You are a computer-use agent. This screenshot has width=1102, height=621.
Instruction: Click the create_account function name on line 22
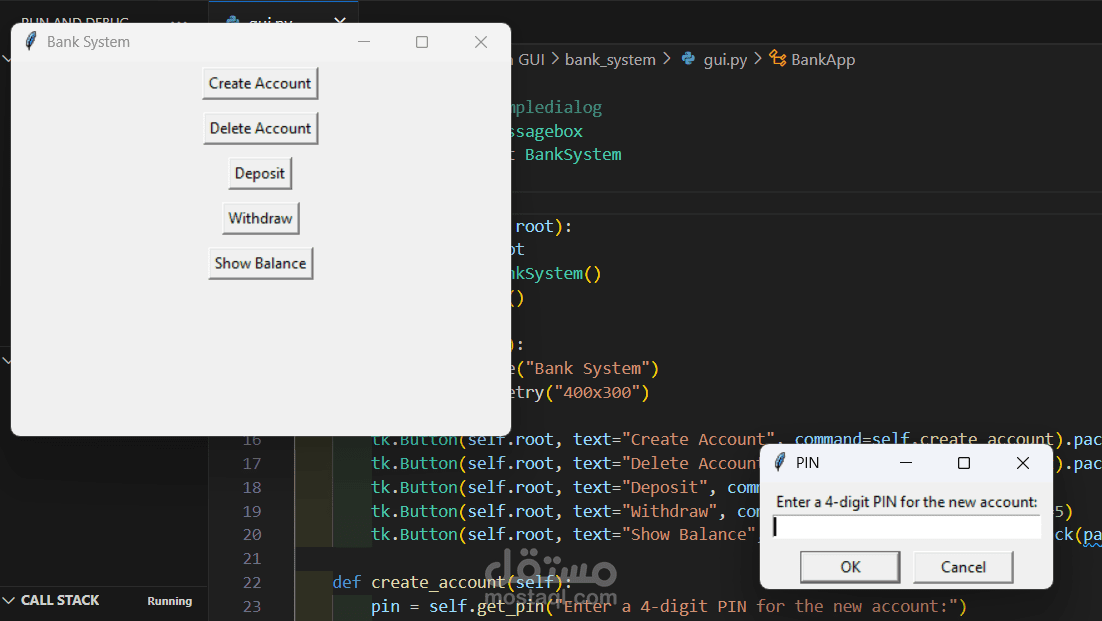[x=437, y=582]
